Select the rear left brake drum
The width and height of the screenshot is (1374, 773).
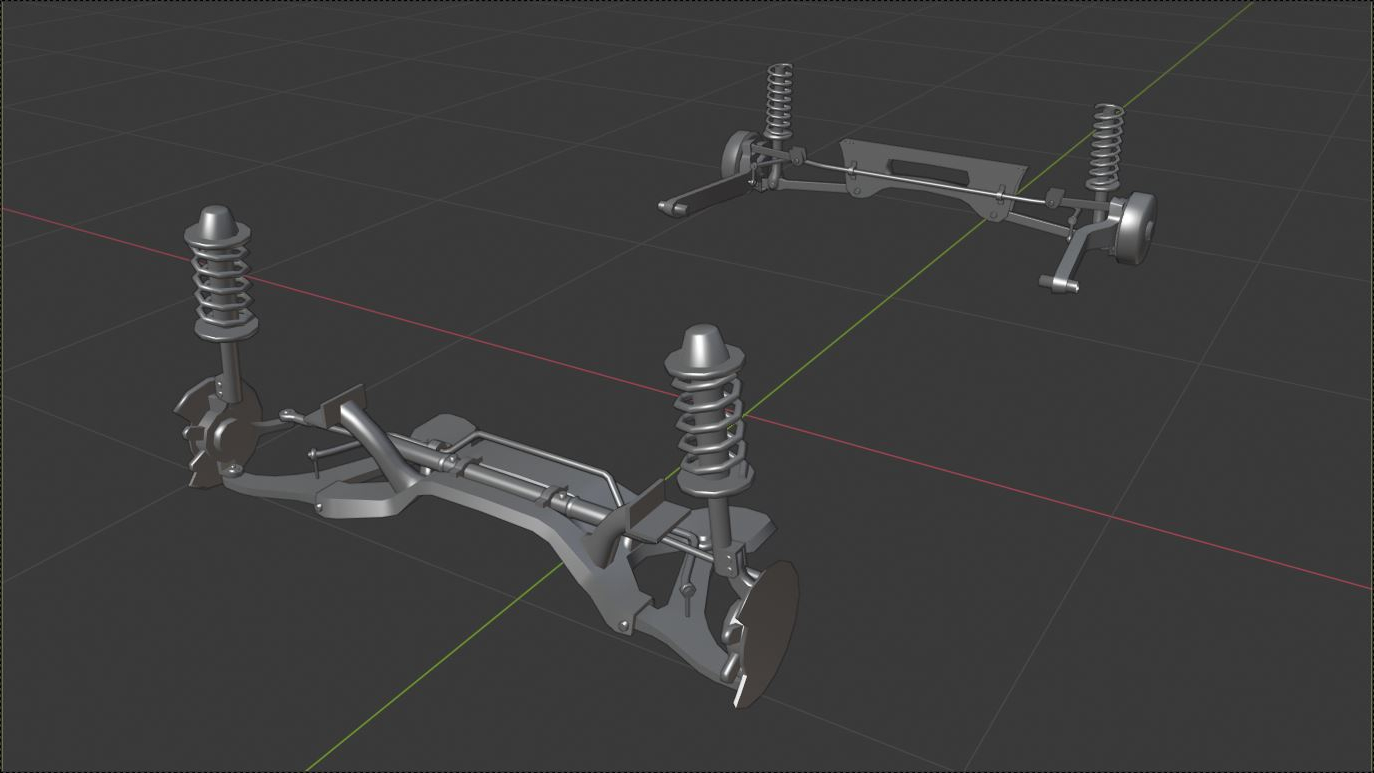[x=738, y=157]
